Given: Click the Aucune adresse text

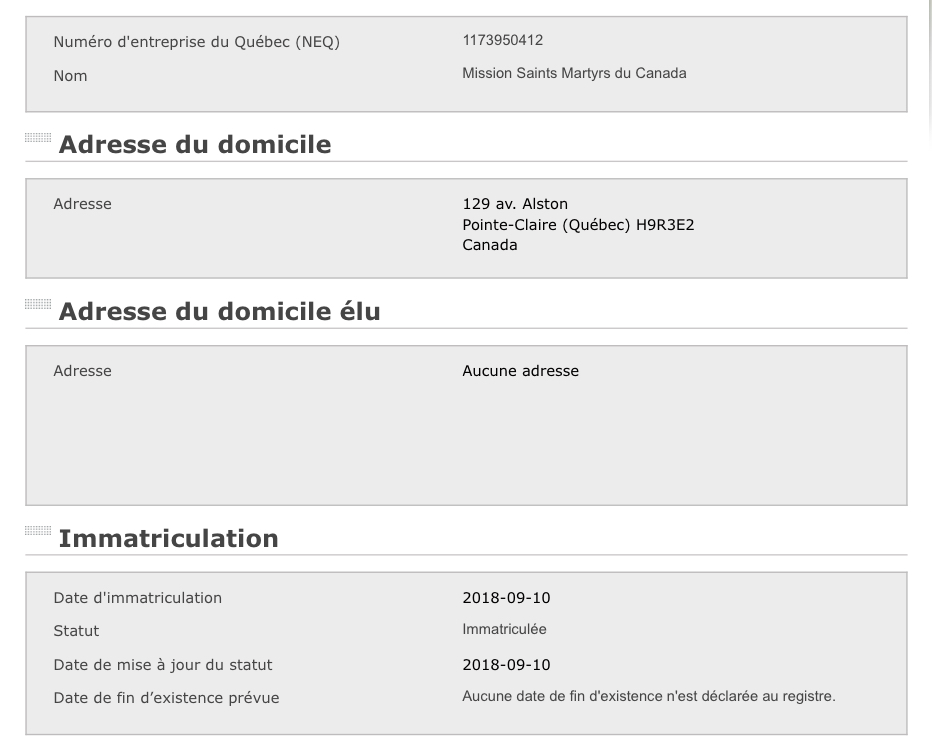Looking at the screenshot, I should point(520,371).
